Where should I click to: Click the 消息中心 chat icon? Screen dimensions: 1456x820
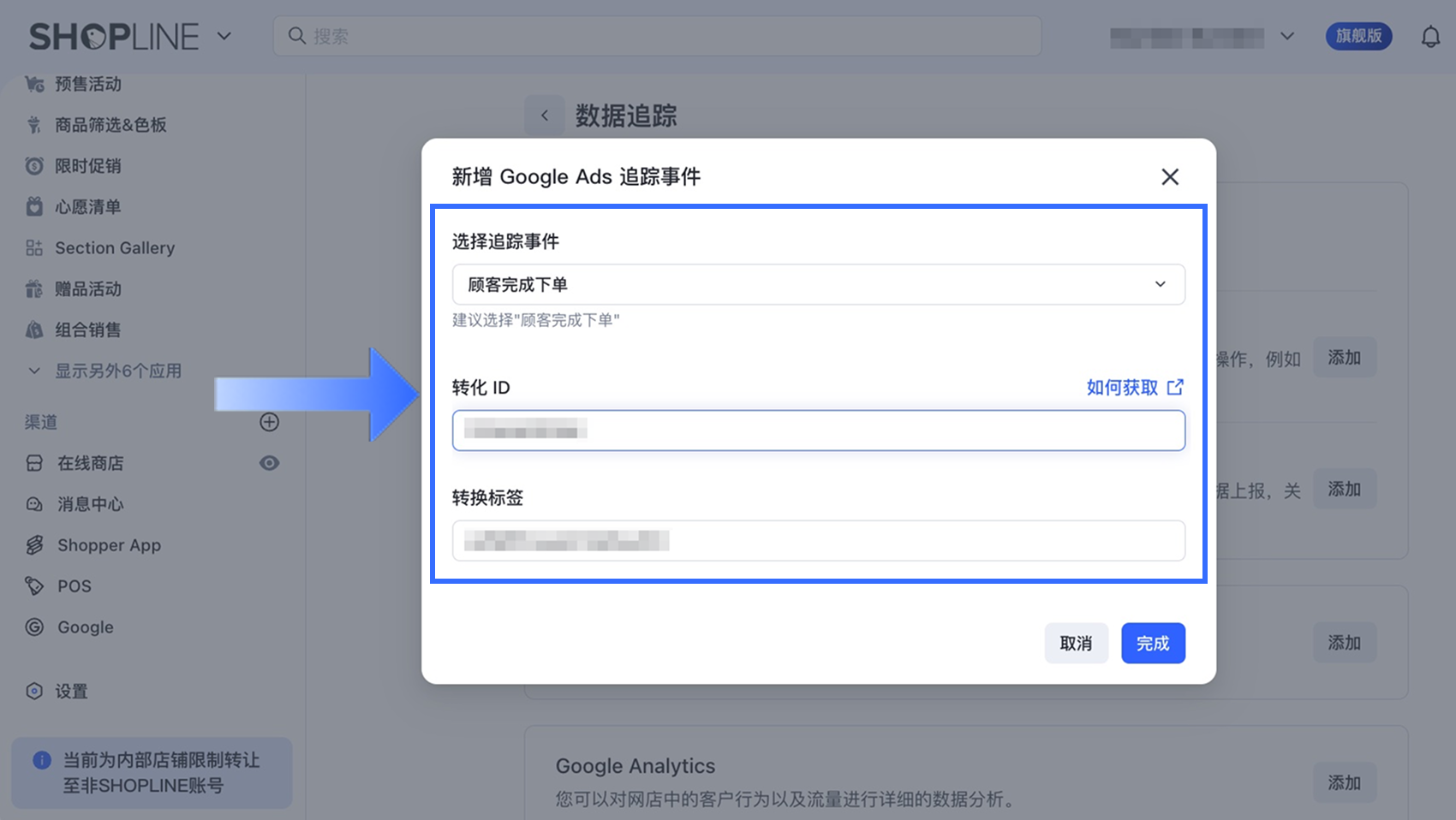click(34, 504)
